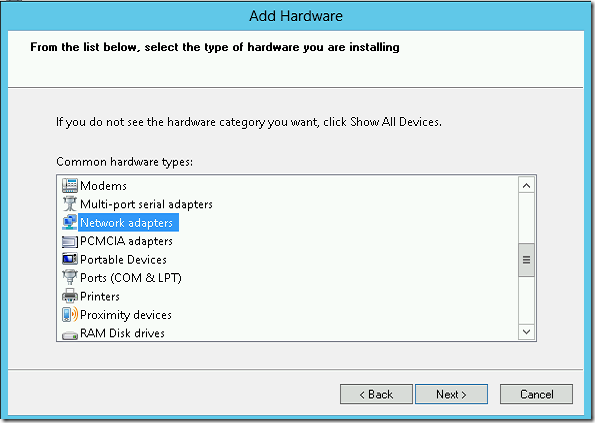Select the Ports connector icon
The image size is (595, 423).
pyautogui.click(x=70, y=277)
